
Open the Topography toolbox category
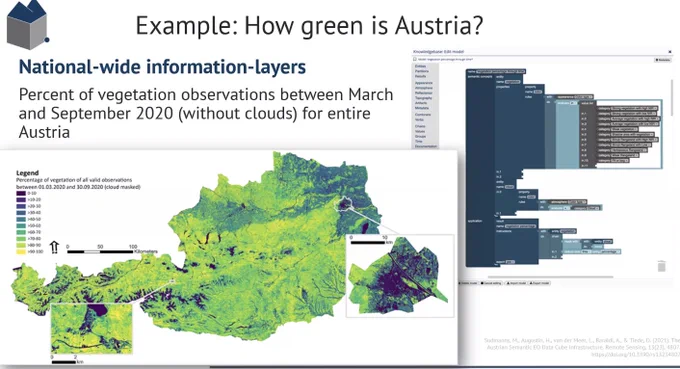click(423, 98)
